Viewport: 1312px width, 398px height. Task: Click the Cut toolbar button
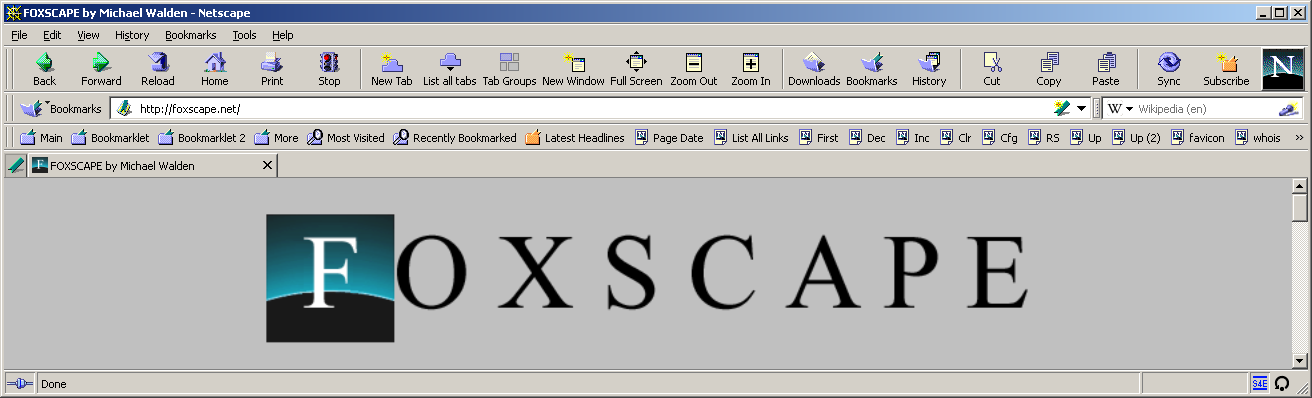(x=992, y=69)
